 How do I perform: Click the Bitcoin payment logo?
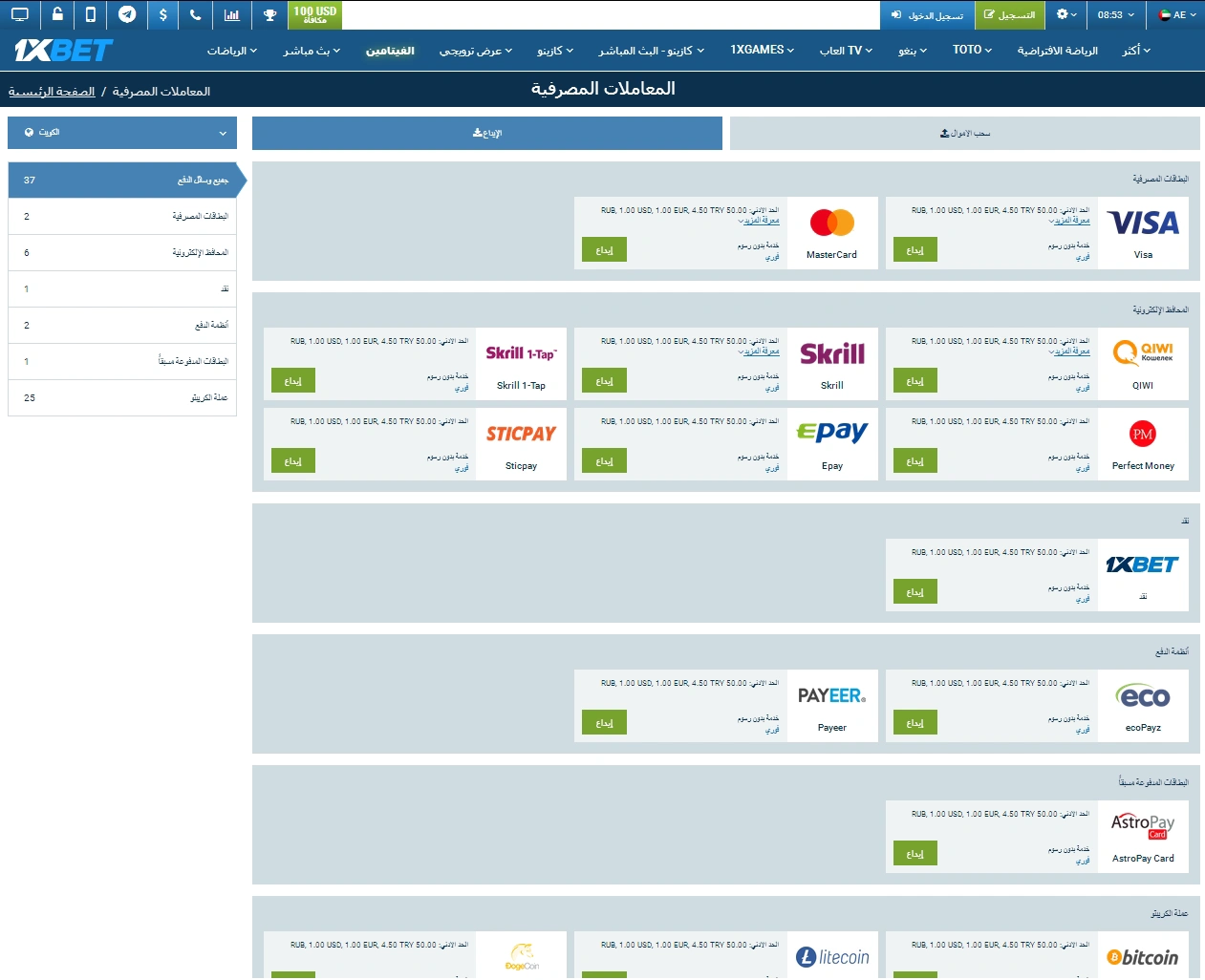(1143, 956)
